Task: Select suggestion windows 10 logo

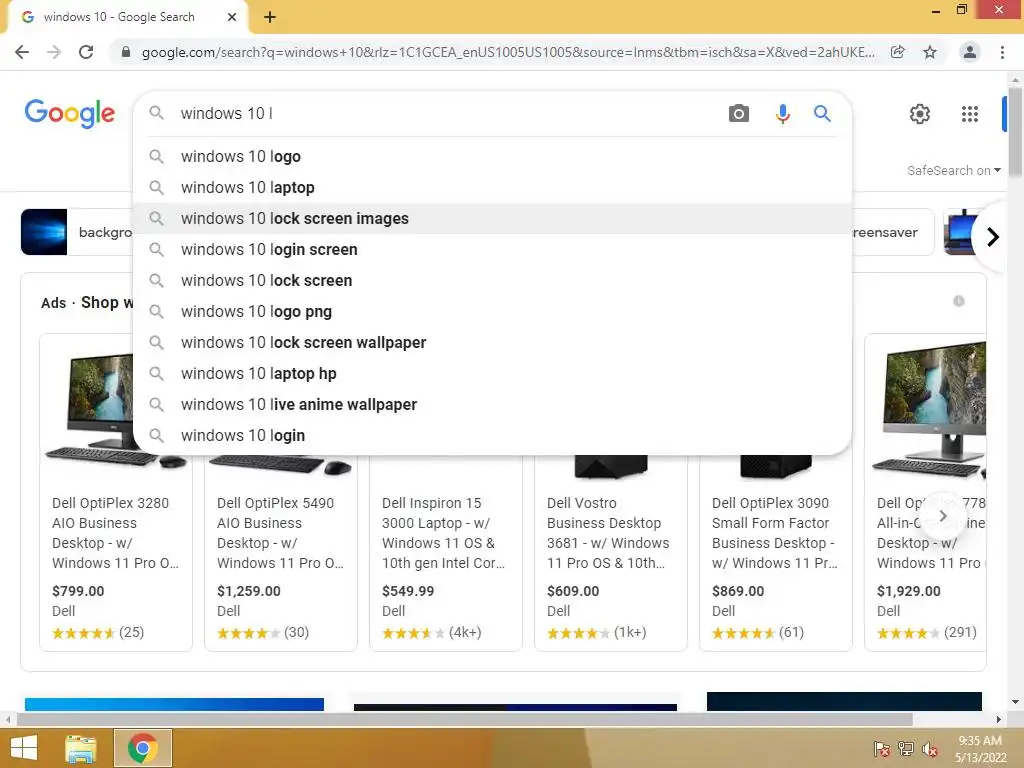Action: point(492,157)
